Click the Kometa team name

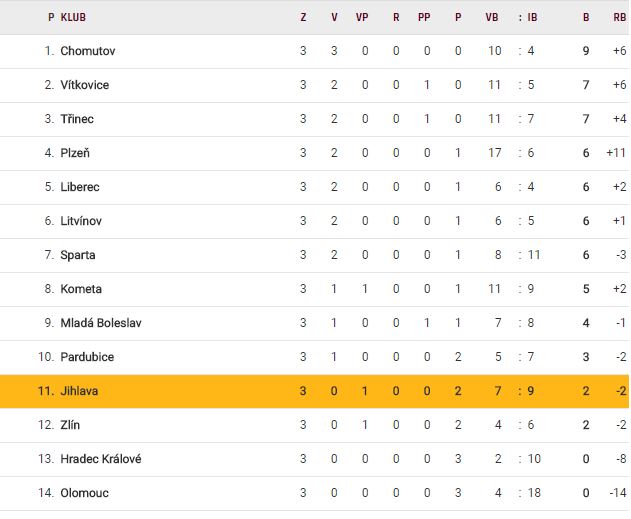coord(81,289)
